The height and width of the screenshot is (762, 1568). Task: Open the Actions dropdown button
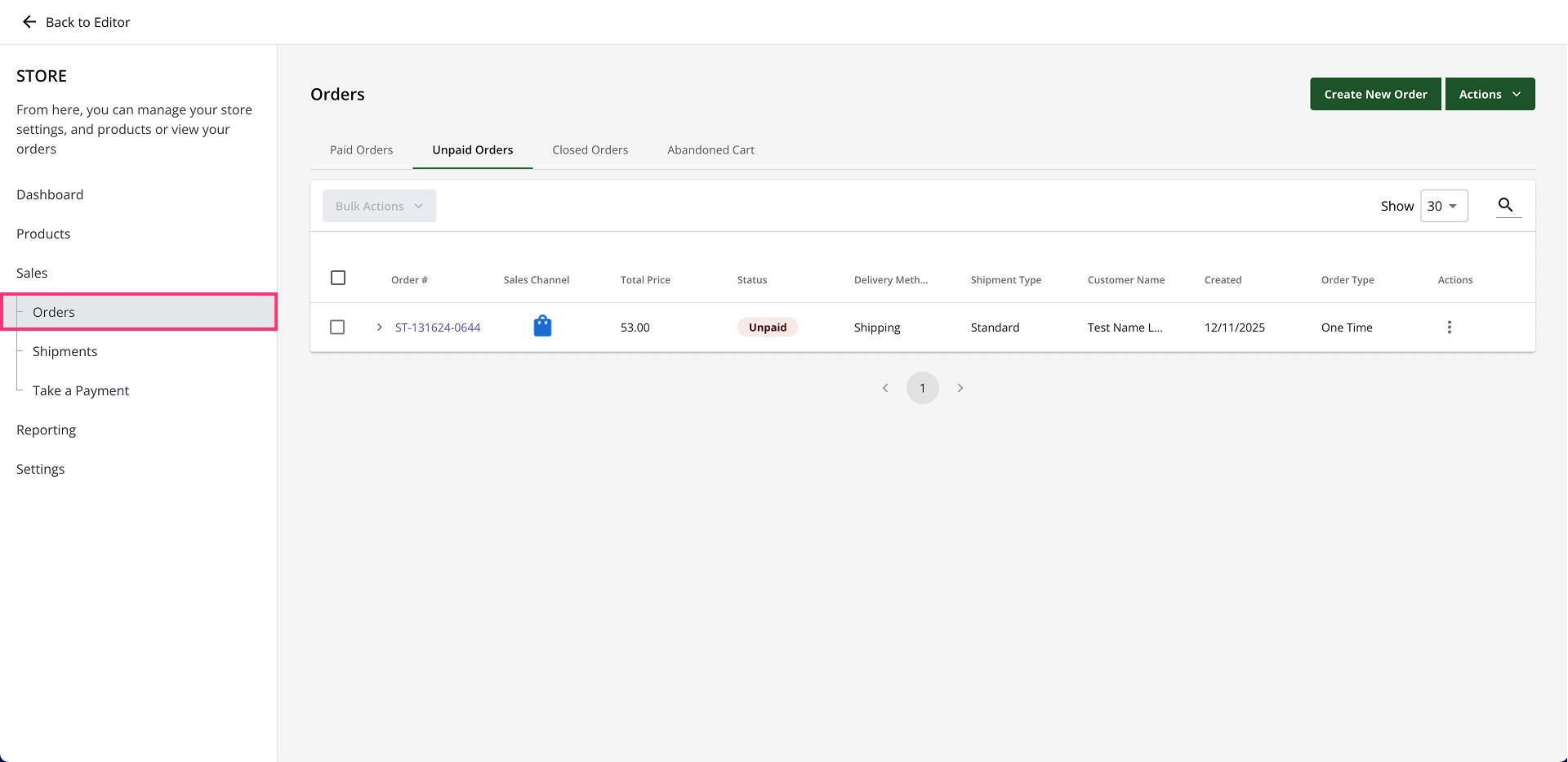[x=1490, y=94]
